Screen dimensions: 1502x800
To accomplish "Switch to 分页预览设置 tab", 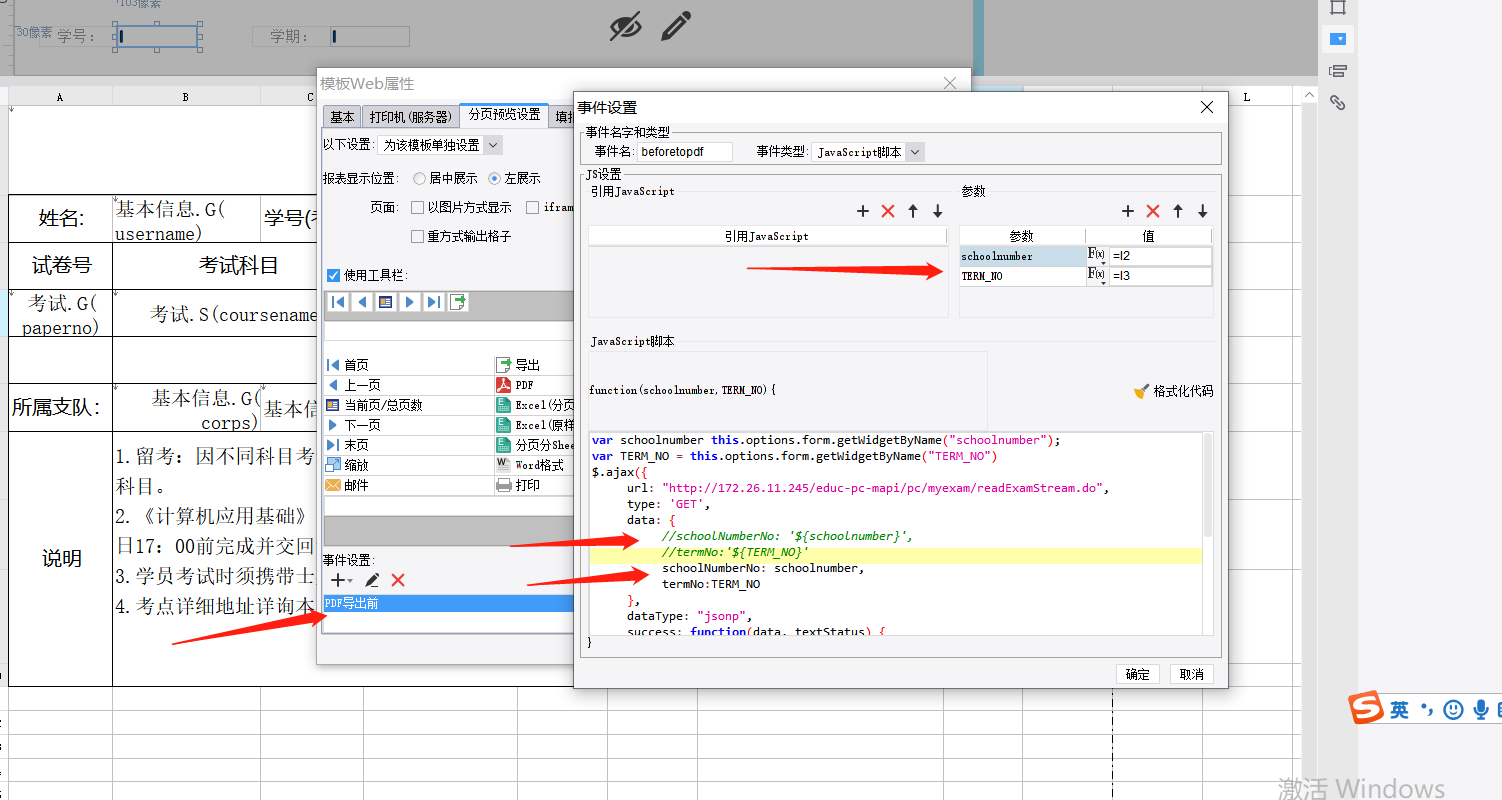I will (x=504, y=115).
